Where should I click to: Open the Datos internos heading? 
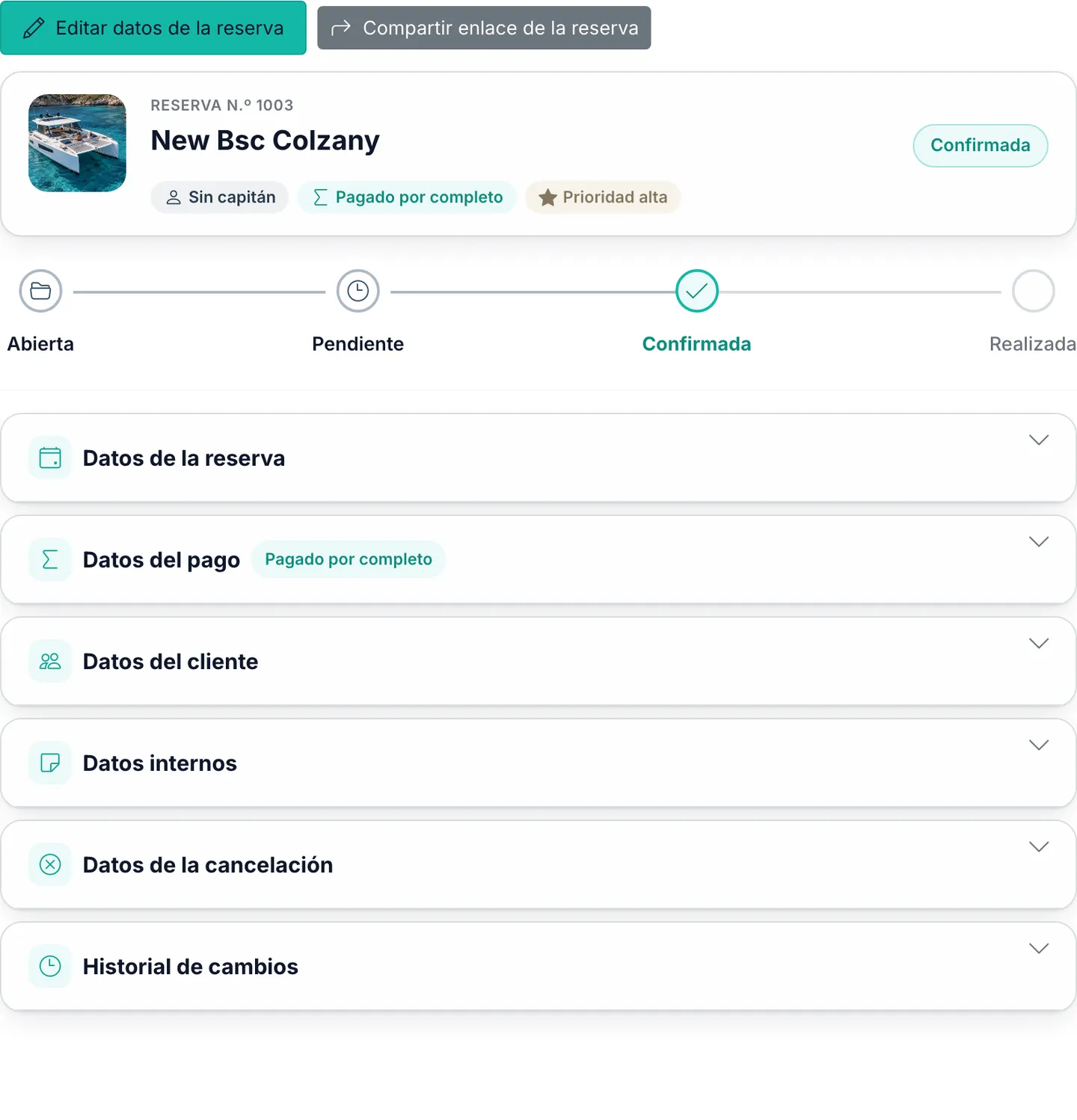coord(160,763)
